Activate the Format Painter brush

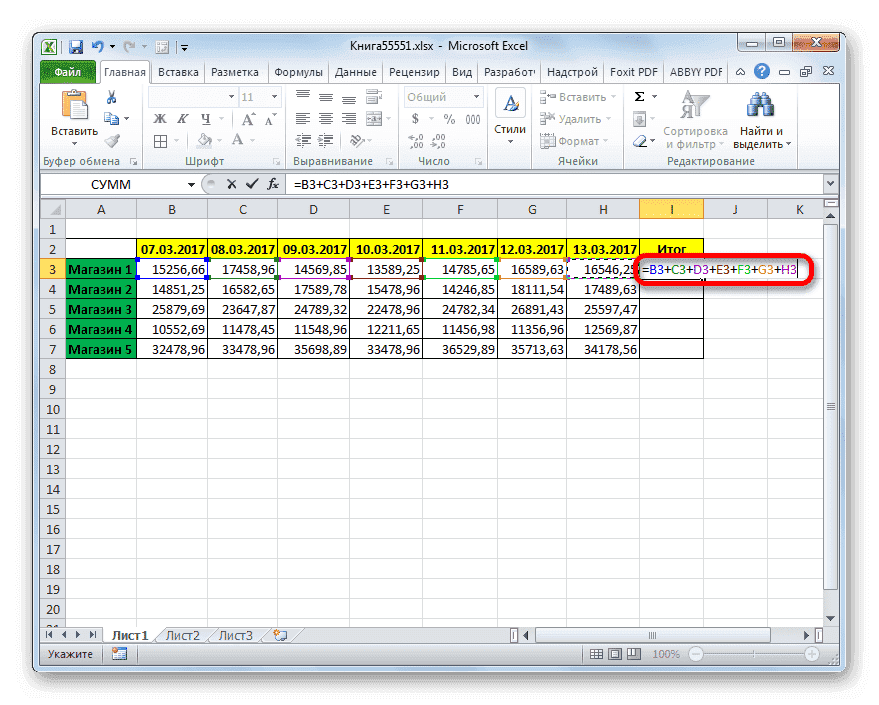112,141
